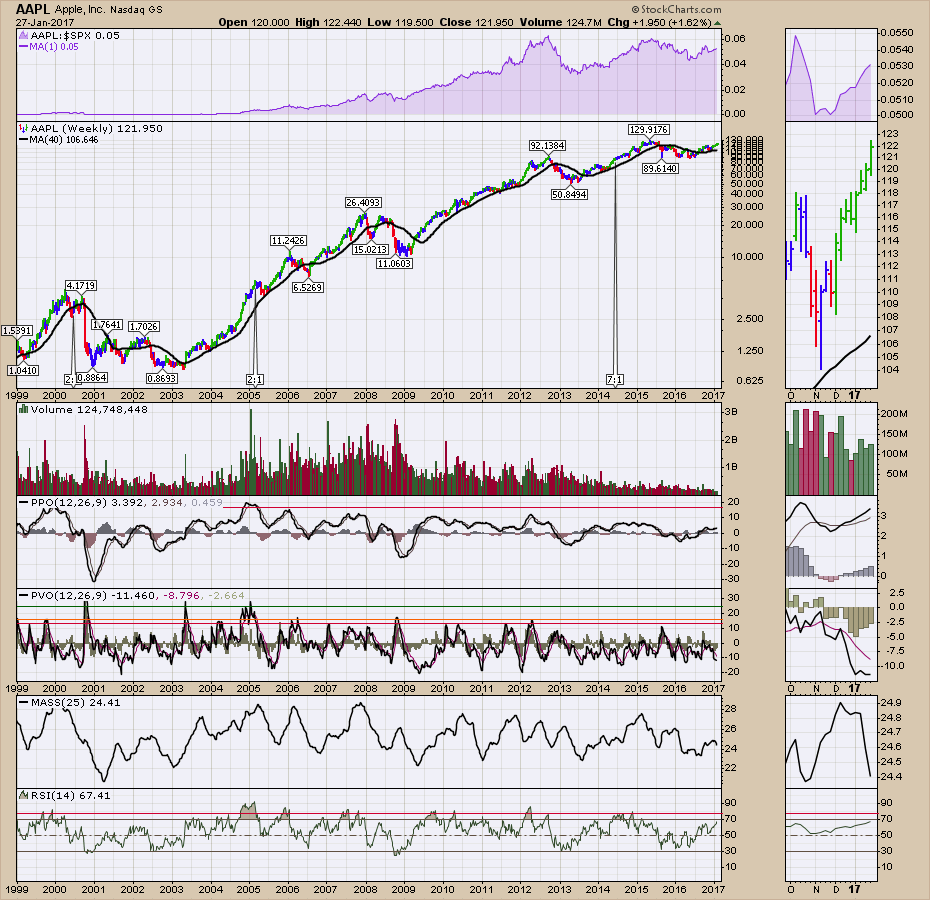This screenshot has height=900, width=930.
Task: Click the 26.4093 price peak annotation
Action: click(363, 202)
